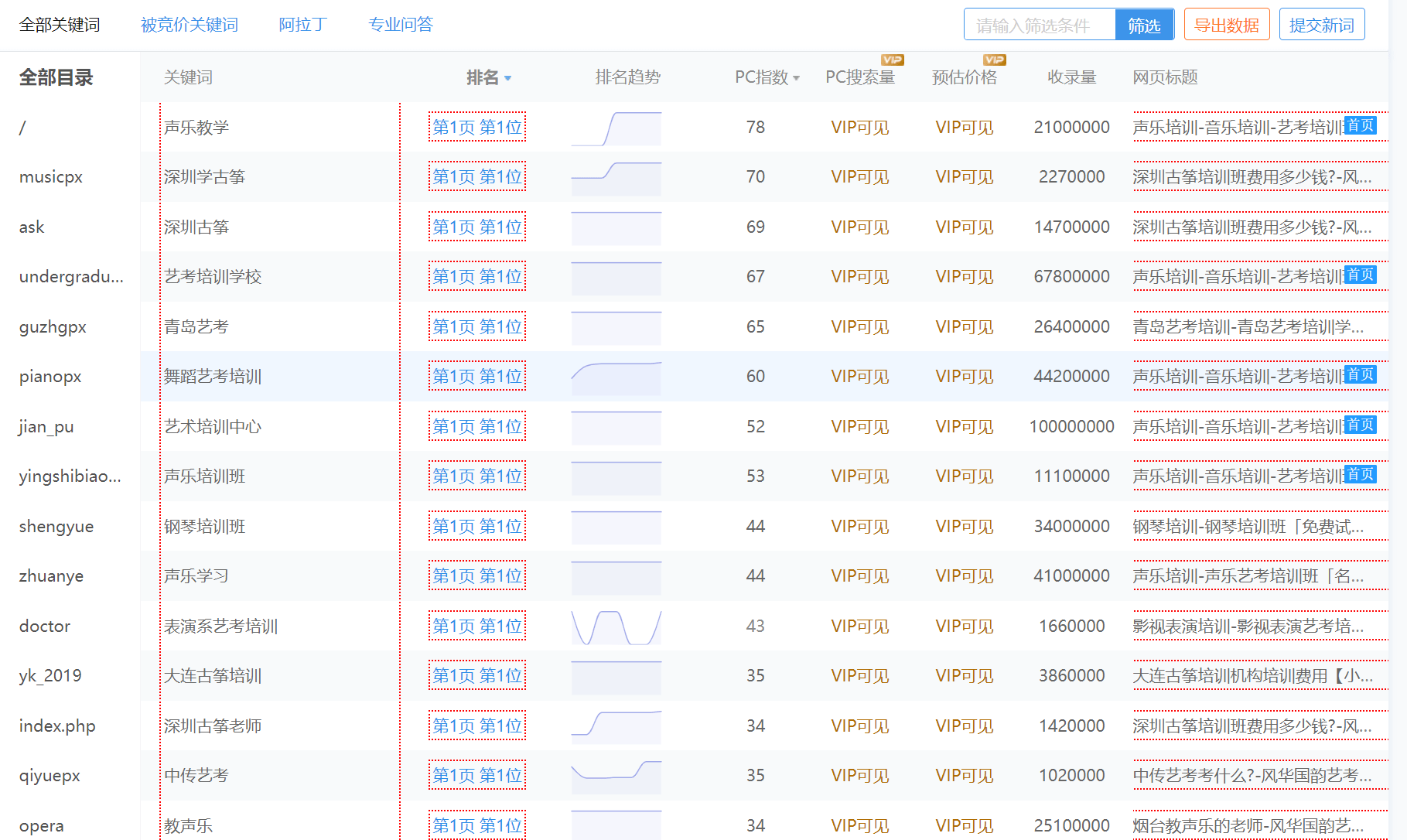1407x840 pixels.
Task: View trend chart for 中传艺考
Action: (x=616, y=777)
